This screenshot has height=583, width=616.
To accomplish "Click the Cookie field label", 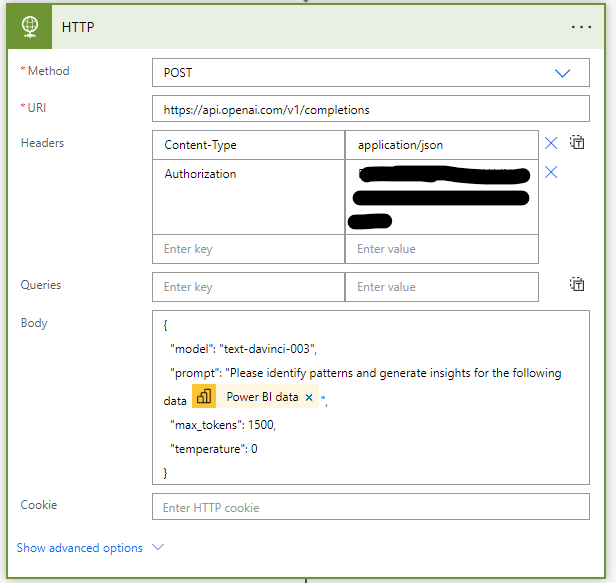I will click(38, 505).
